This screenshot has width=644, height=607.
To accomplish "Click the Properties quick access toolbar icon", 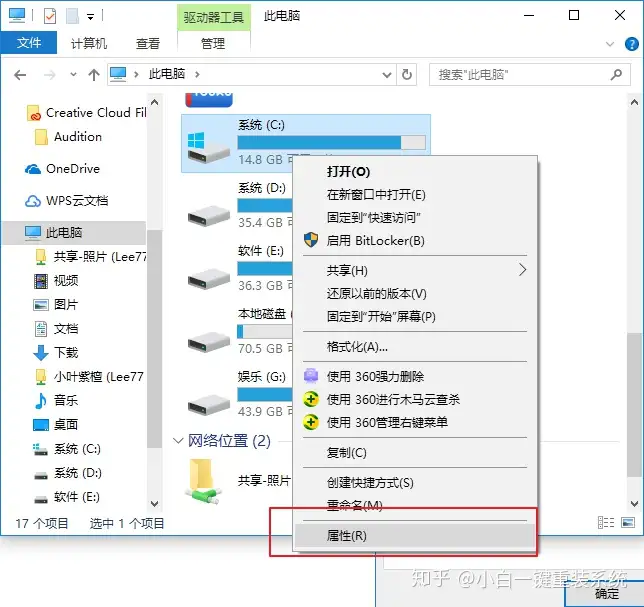I will click(x=50, y=16).
